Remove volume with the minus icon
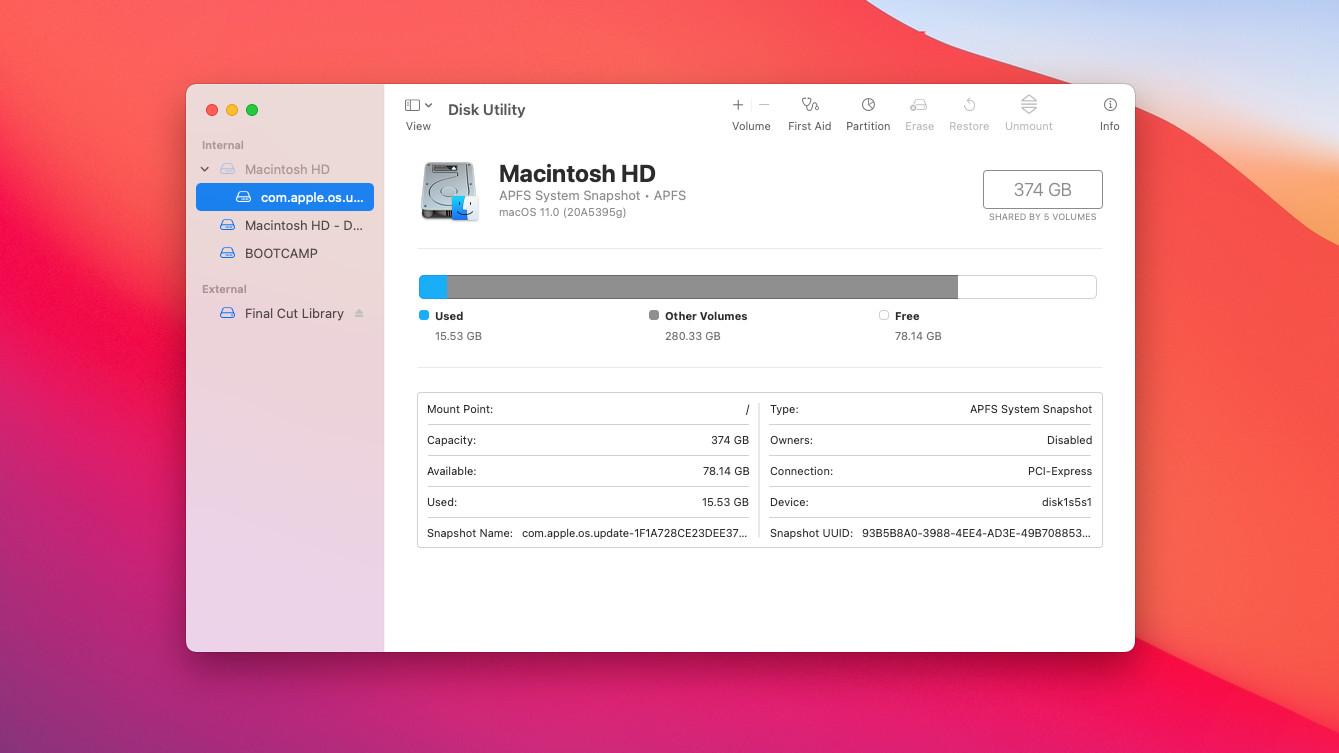 point(764,105)
